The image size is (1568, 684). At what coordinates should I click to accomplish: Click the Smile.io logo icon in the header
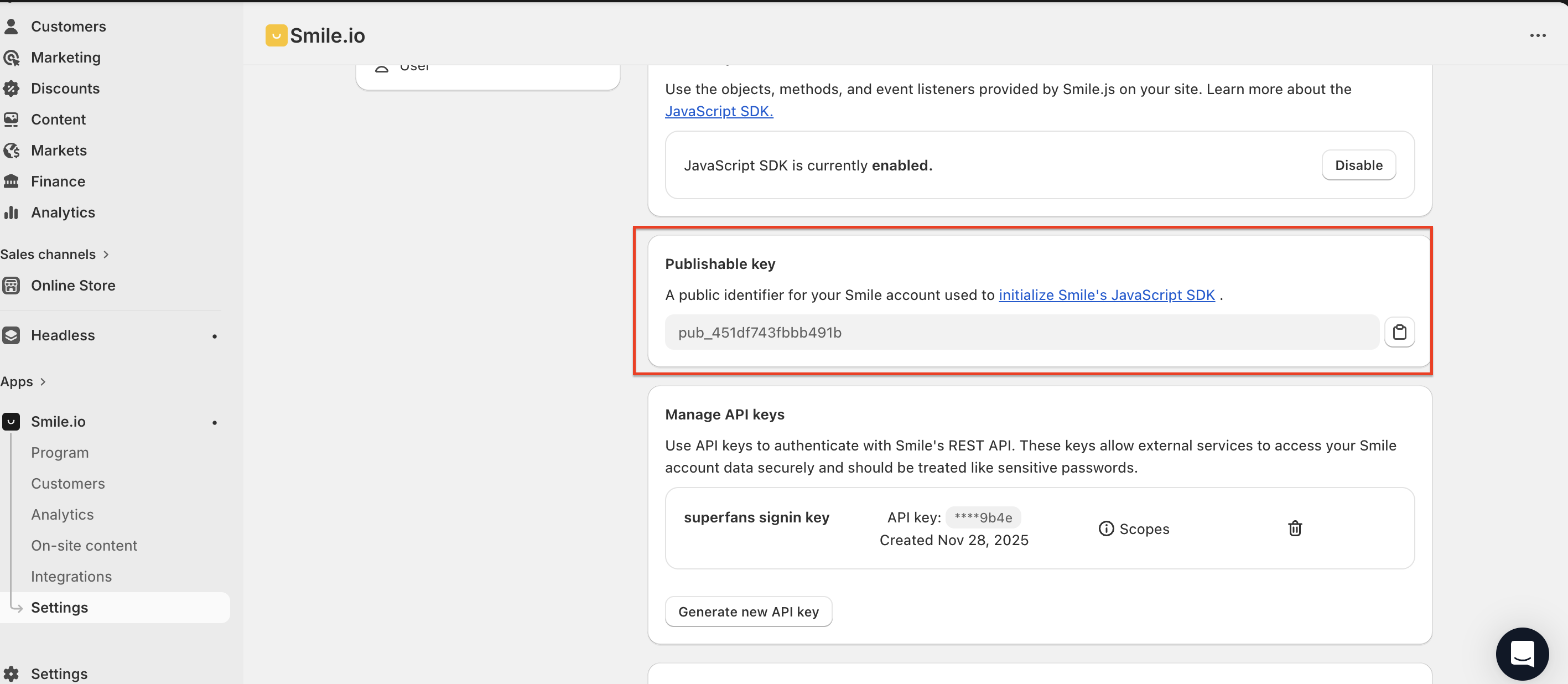276,35
